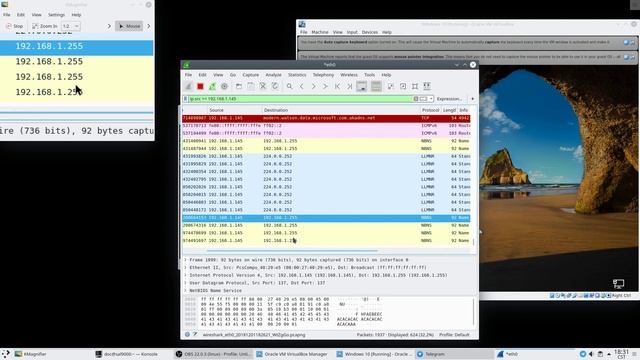The image size is (640, 360).
Task: Reset Wireshark text to normal size icon
Action: click(415, 86)
